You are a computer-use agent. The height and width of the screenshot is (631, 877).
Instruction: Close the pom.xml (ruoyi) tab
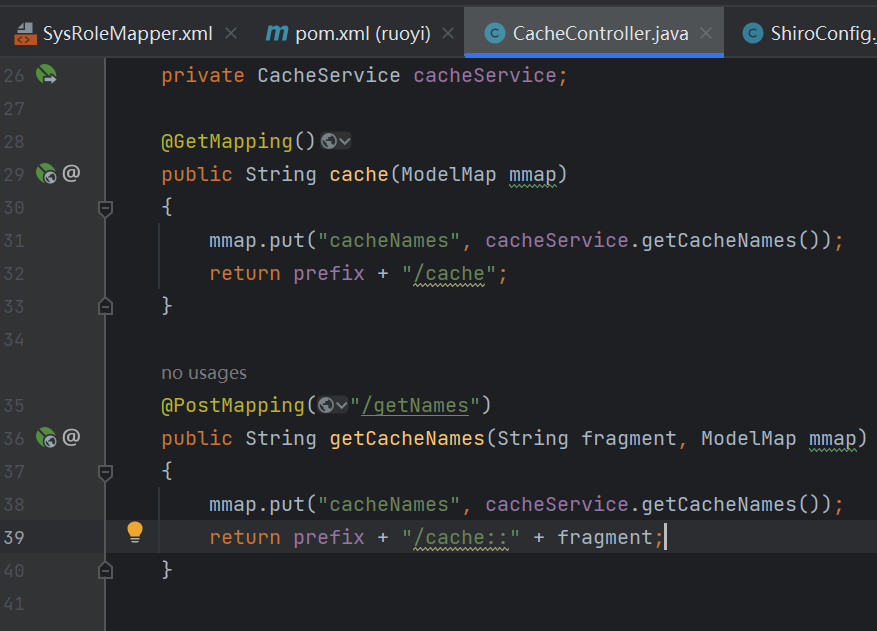click(448, 34)
